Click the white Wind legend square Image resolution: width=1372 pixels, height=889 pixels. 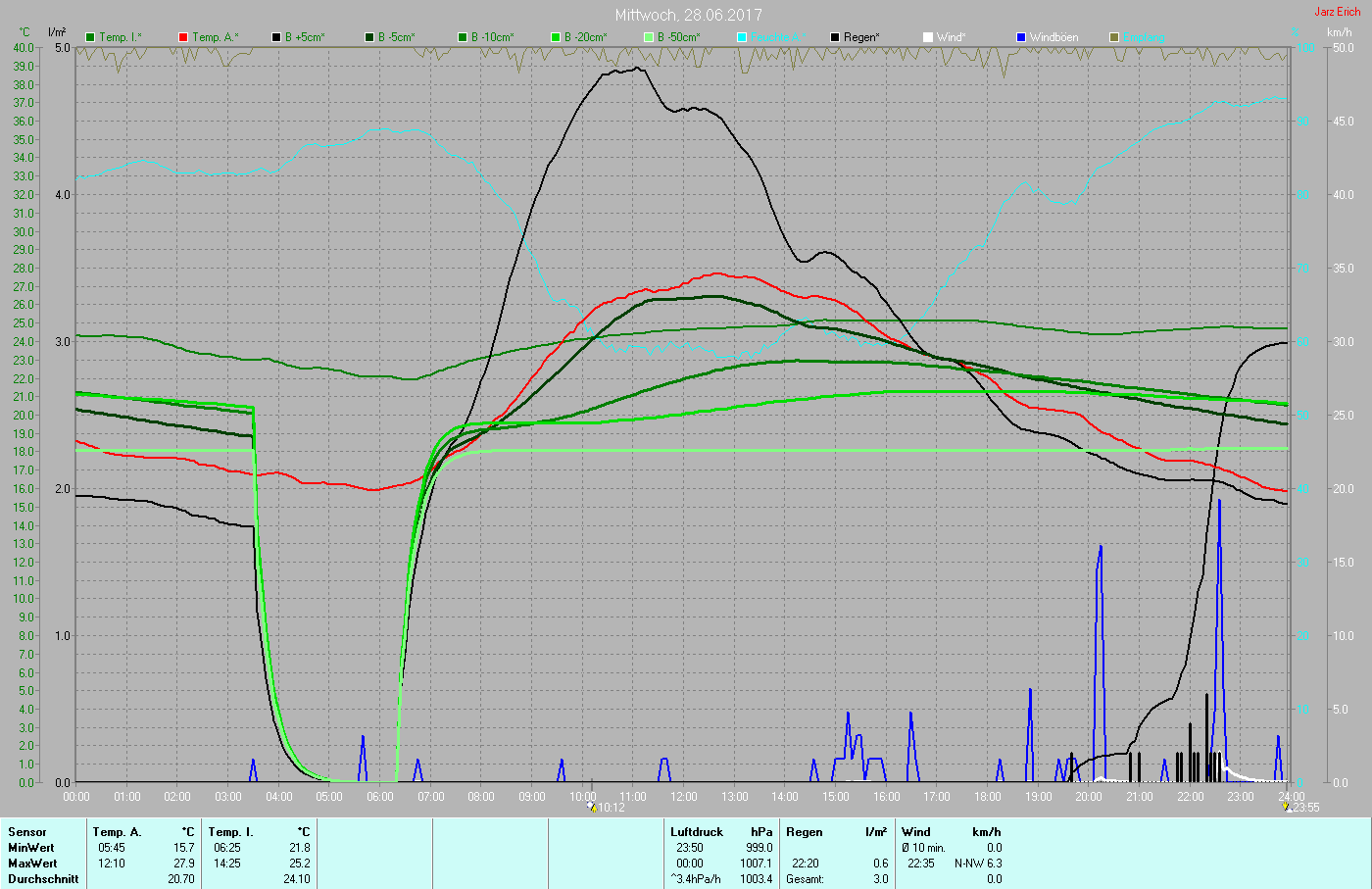point(928,37)
